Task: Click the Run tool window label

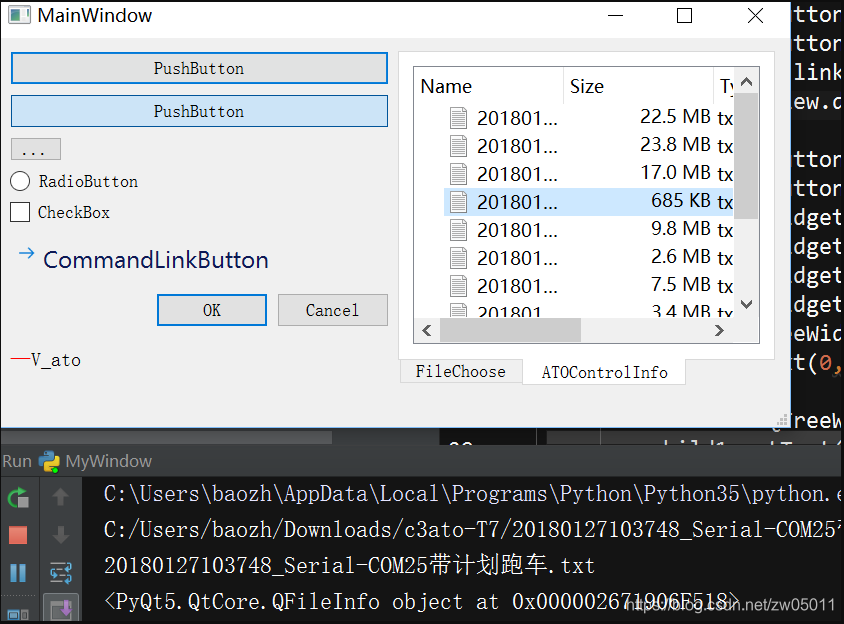Action: (x=17, y=461)
